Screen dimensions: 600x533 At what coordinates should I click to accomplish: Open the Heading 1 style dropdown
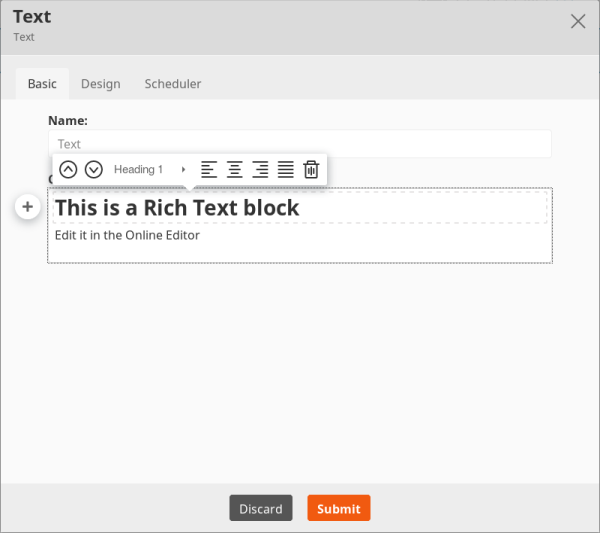(x=138, y=170)
